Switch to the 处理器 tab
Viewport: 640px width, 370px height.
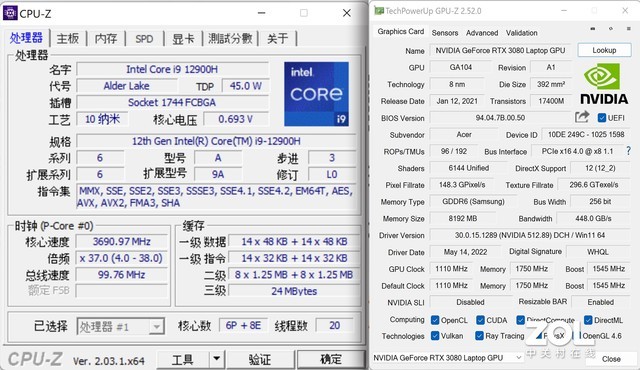click(x=26, y=38)
